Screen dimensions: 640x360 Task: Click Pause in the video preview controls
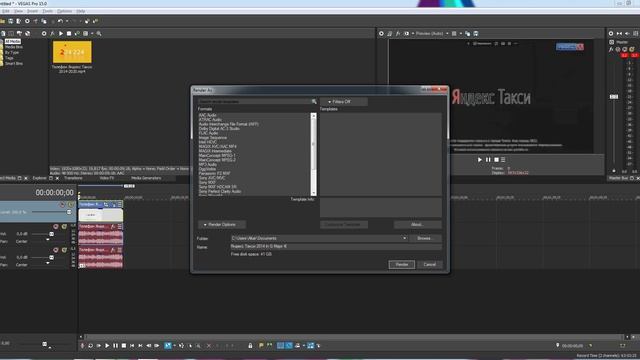point(488,160)
